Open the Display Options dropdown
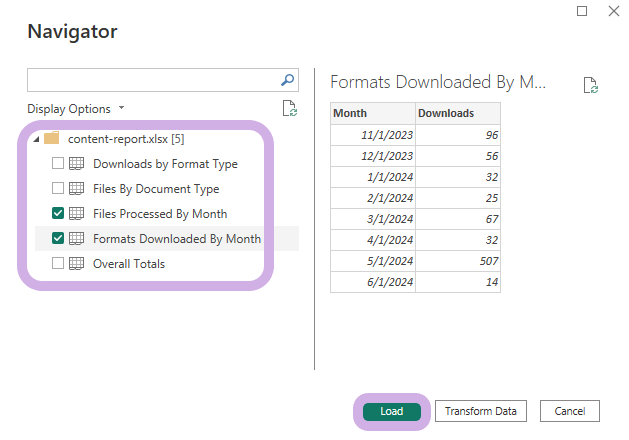The image size is (629, 440). point(76,109)
